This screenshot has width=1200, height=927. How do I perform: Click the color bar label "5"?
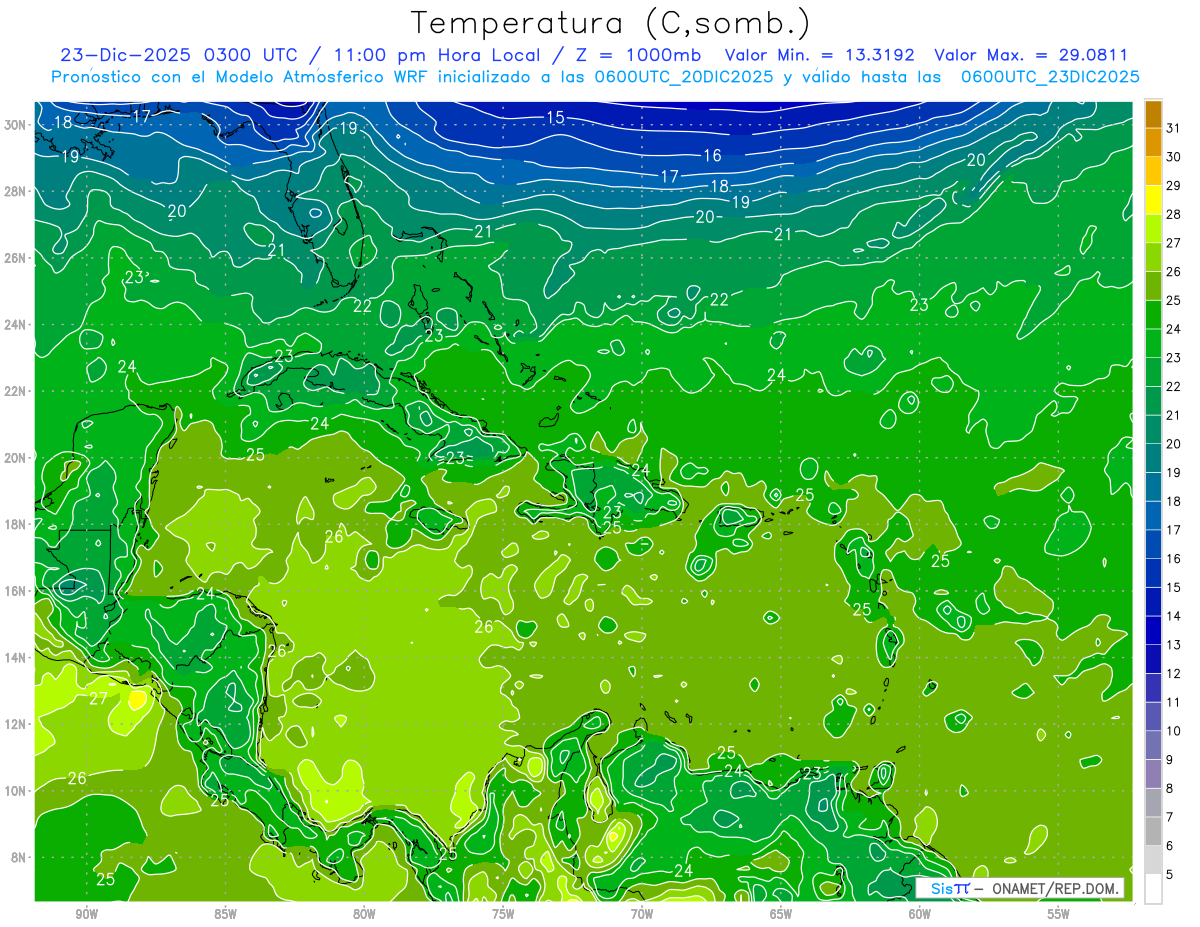pyautogui.click(x=1170, y=875)
